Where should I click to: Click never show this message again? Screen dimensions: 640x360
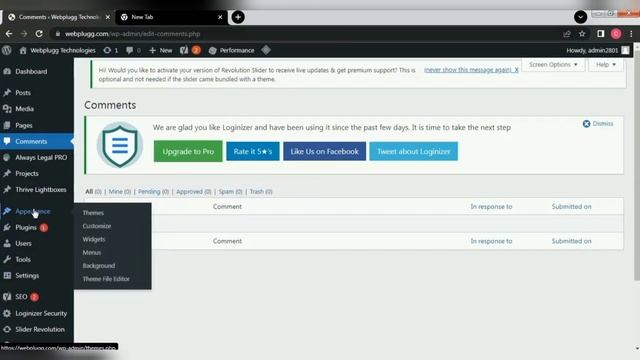coord(471,70)
